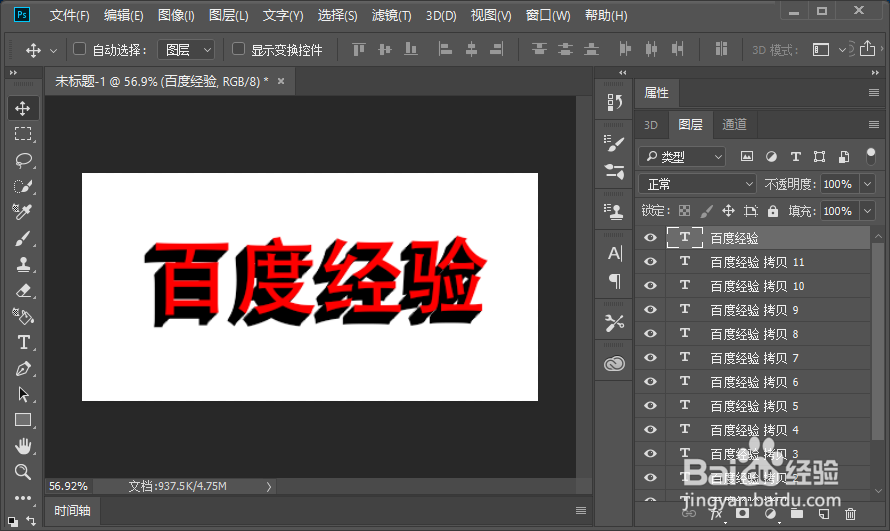Open the 图像(I) menu

point(176,15)
